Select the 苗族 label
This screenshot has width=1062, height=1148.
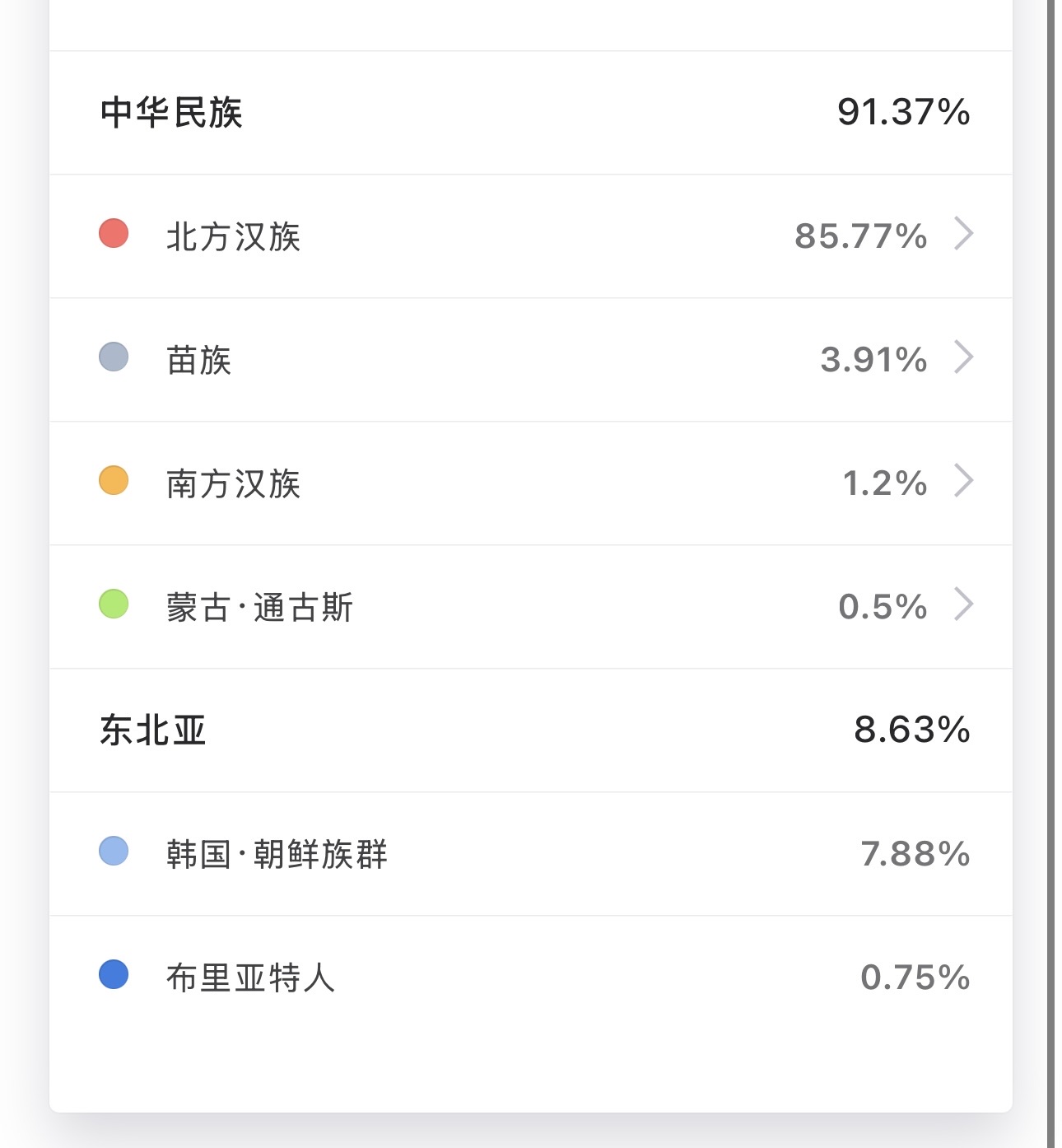(x=199, y=360)
